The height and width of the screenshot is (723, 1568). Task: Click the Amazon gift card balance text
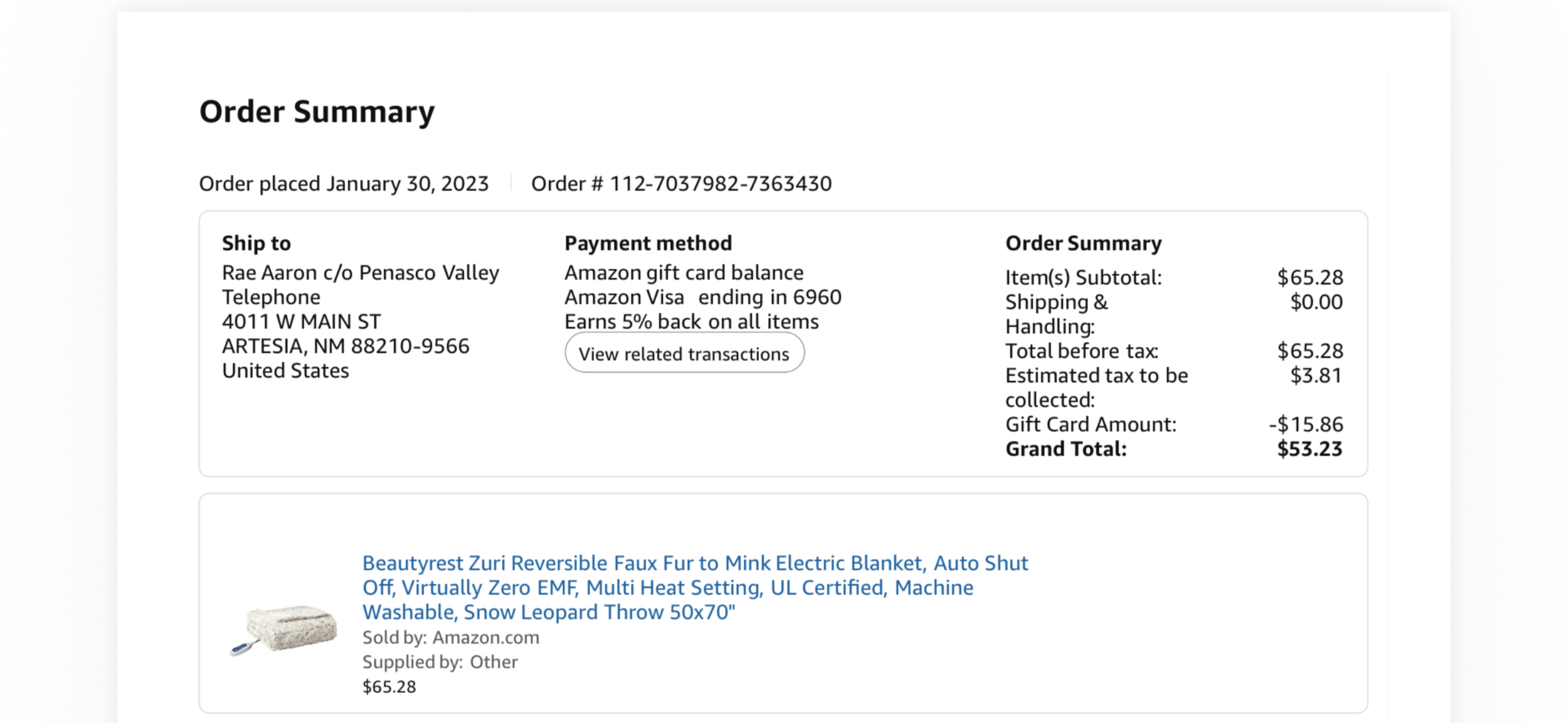[x=684, y=272]
